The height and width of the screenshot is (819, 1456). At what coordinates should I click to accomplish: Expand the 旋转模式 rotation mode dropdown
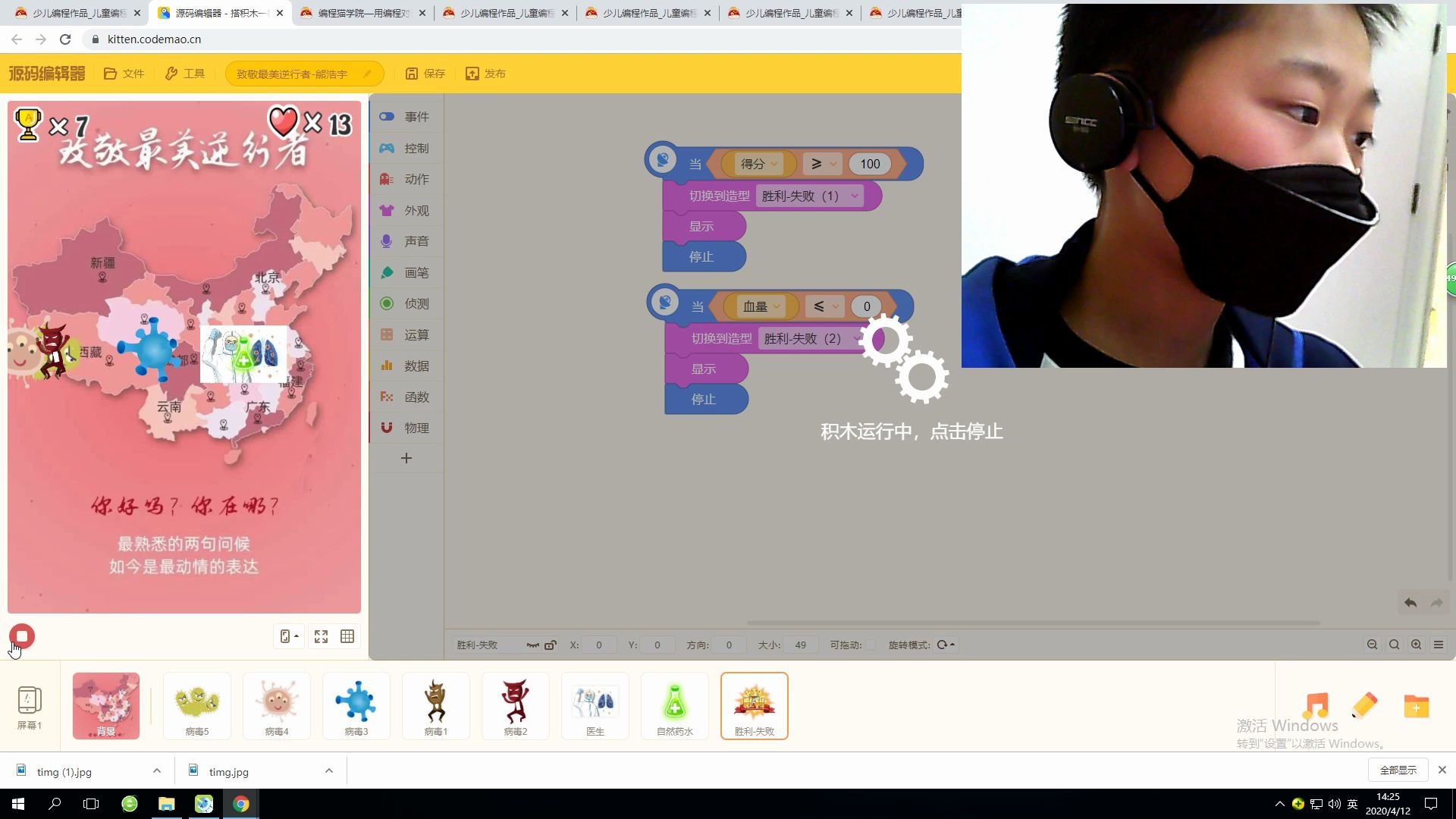coord(946,645)
